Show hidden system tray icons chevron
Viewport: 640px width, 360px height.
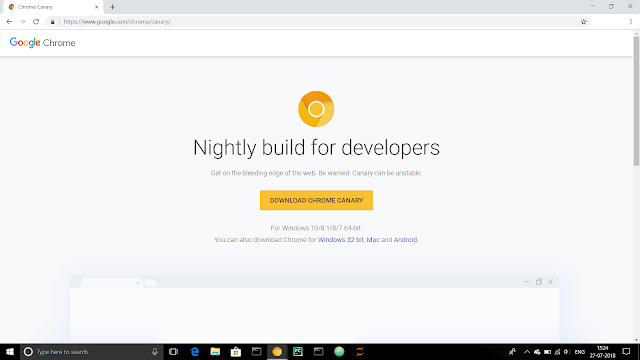tap(527, 351)
